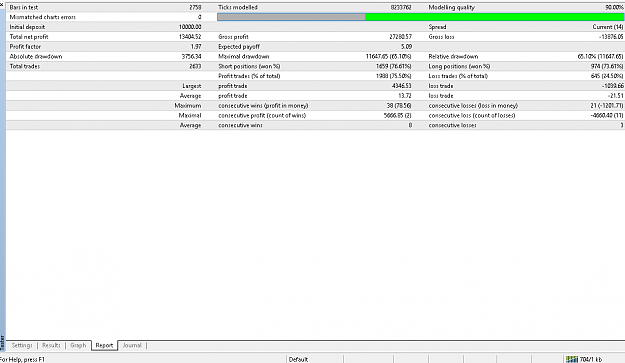The height and width of the screenshot is (363, 625).
Task: Select the Report tab
Action: coord(104,345)
